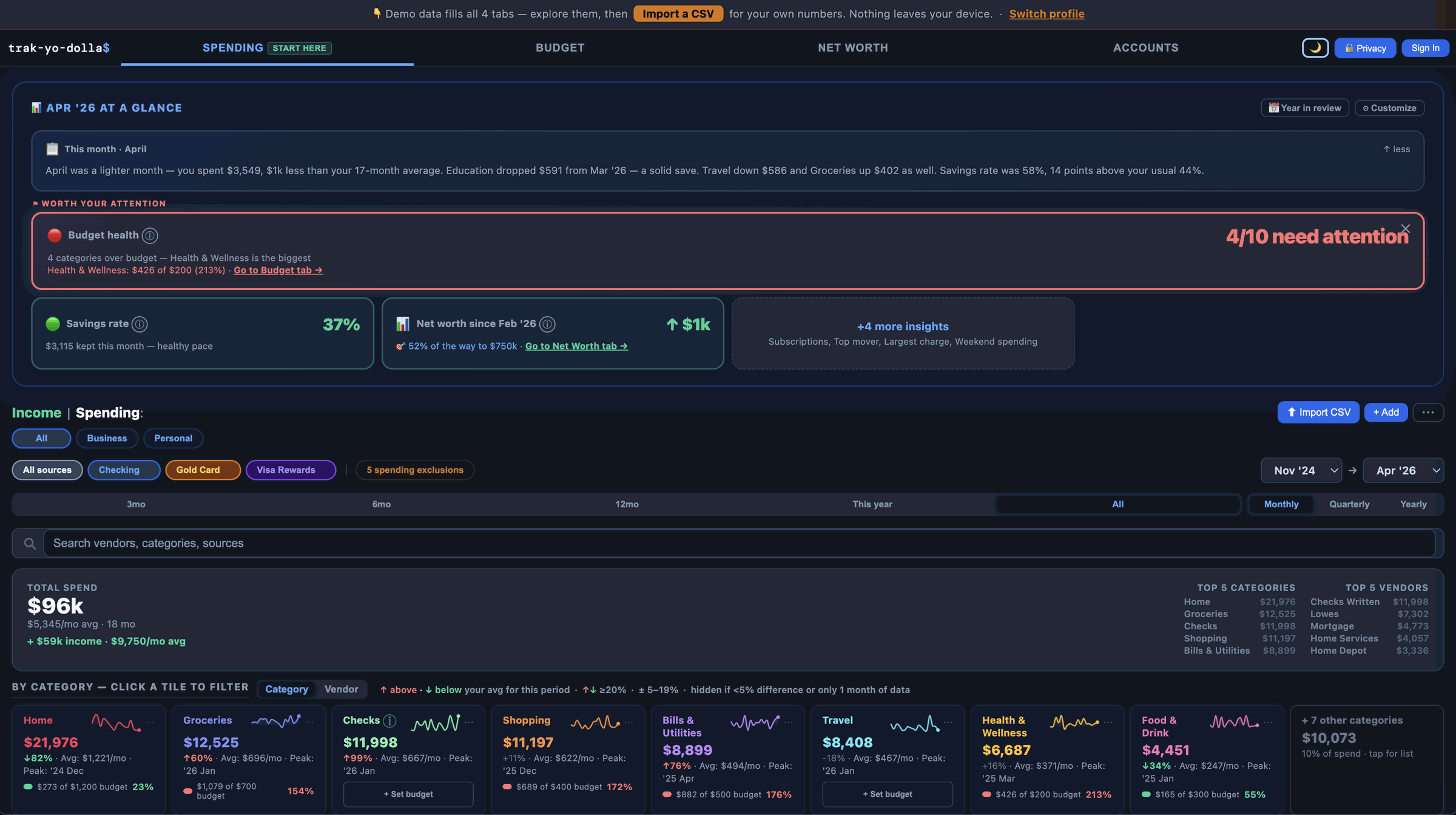Open the Customize options
This screenshot has width=1456, height=815.
1389,108
